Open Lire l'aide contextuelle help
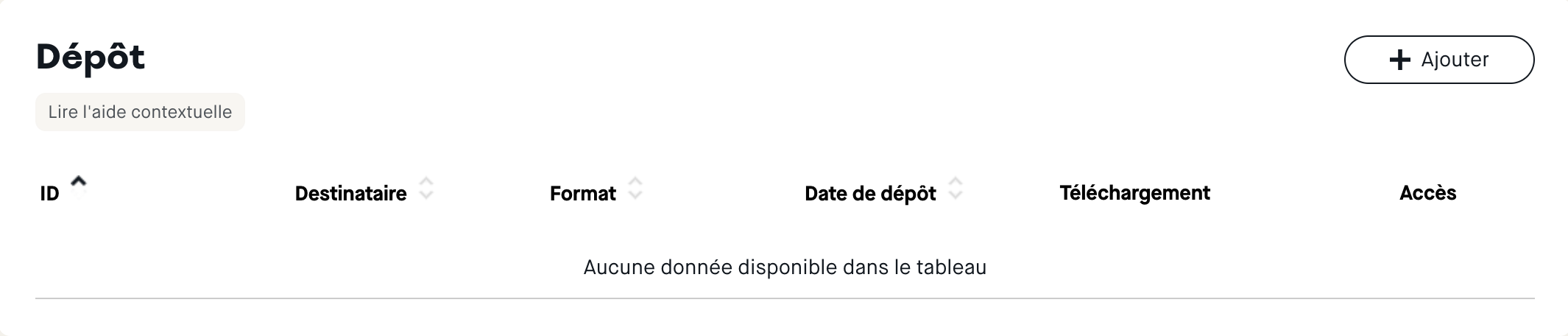The height and width of the screenshot is (336, 1568). coord(140,112)
